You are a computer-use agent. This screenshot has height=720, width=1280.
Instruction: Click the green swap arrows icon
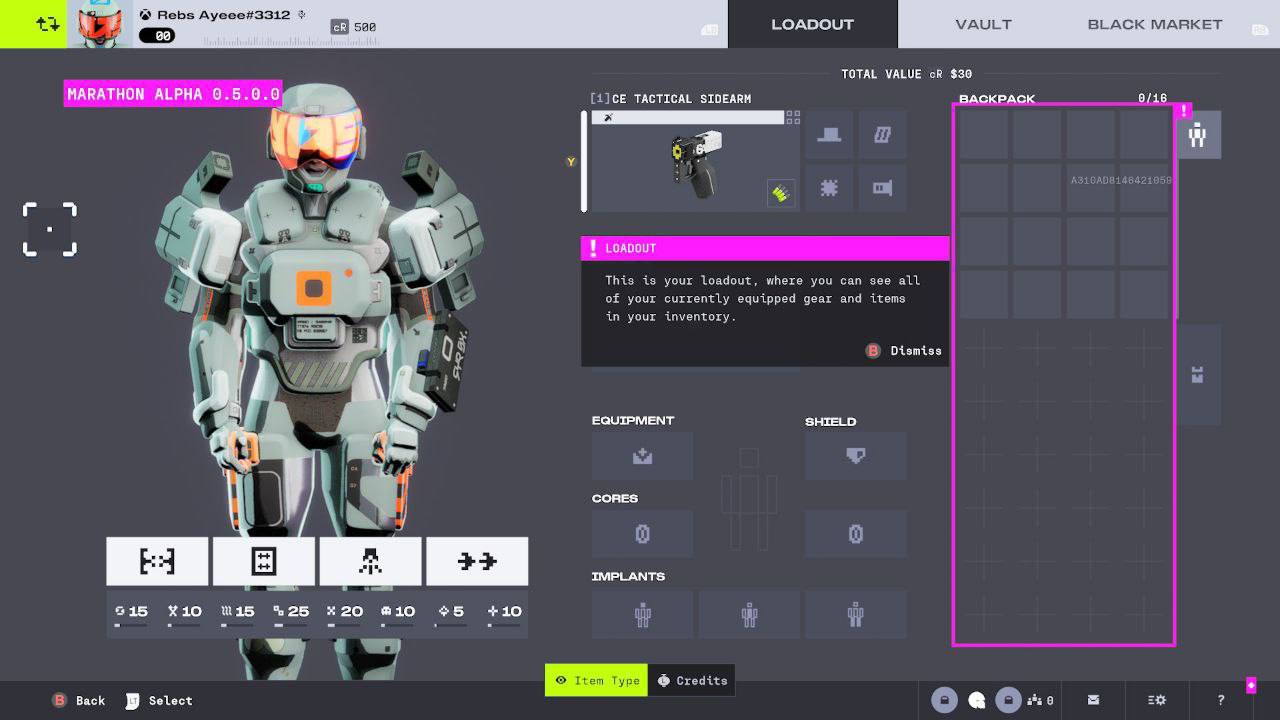[33, 24]
